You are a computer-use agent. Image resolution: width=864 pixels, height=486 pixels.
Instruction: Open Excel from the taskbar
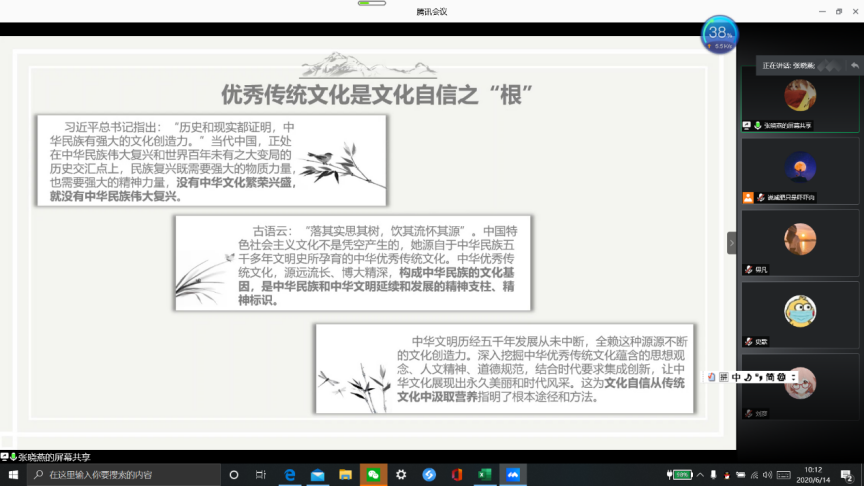click(485, 474)
